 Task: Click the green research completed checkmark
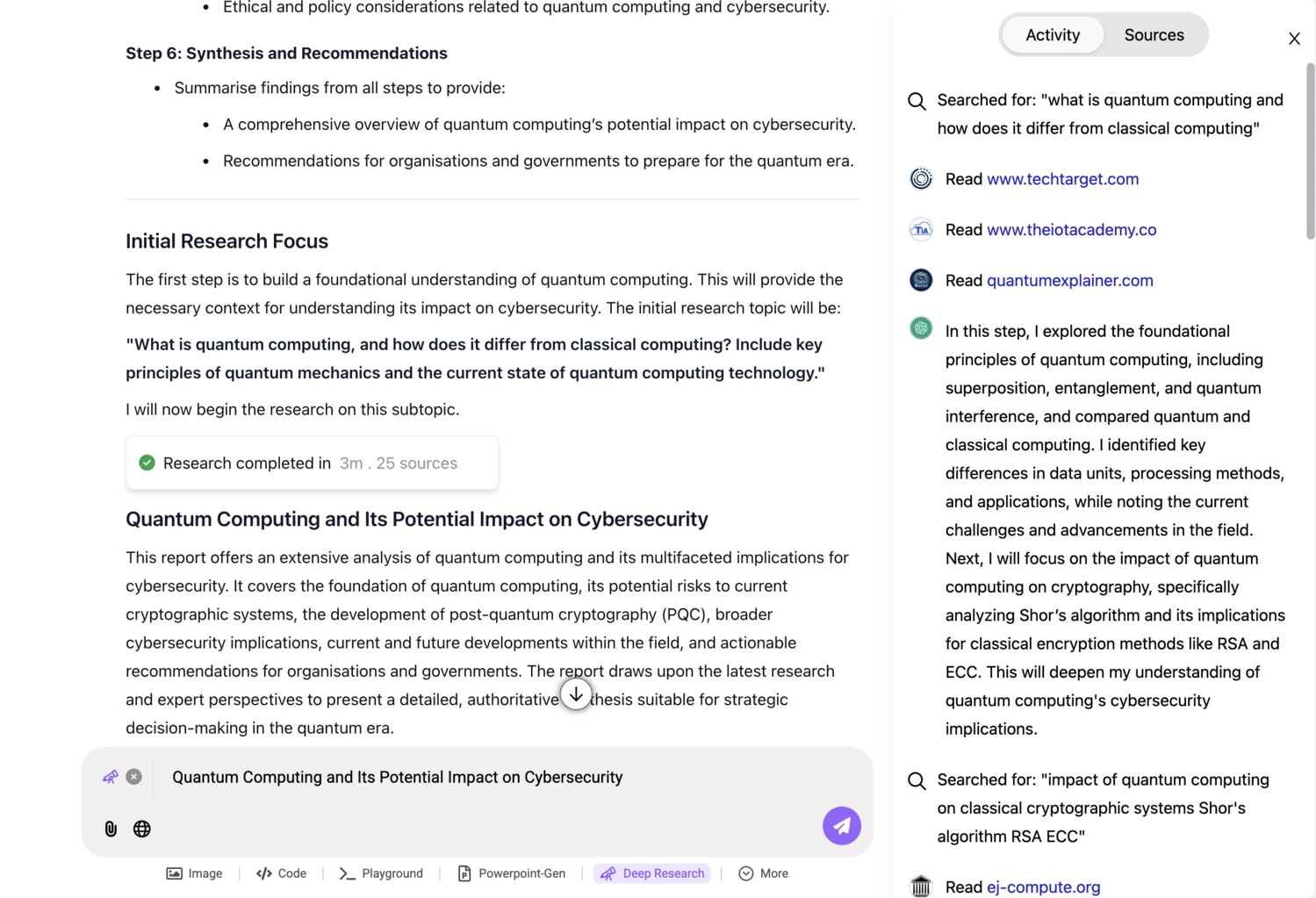point(147,463)
